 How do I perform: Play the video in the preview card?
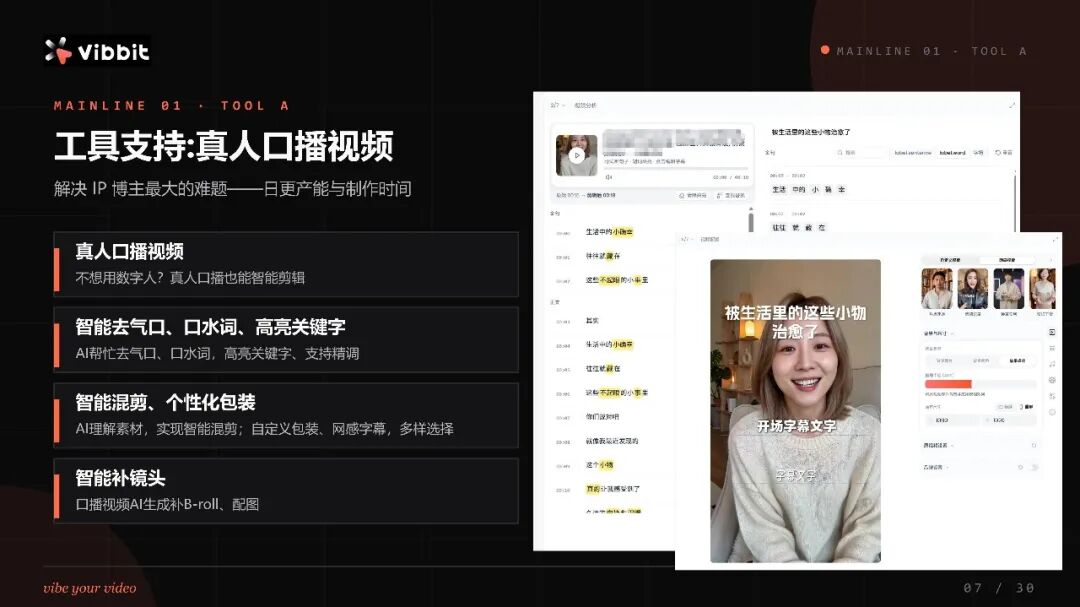[x=577, y=155]
